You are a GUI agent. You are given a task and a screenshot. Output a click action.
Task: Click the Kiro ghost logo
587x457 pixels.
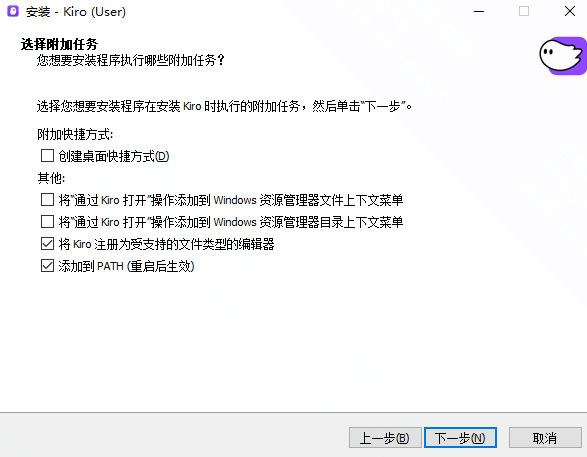coord(563,56)
